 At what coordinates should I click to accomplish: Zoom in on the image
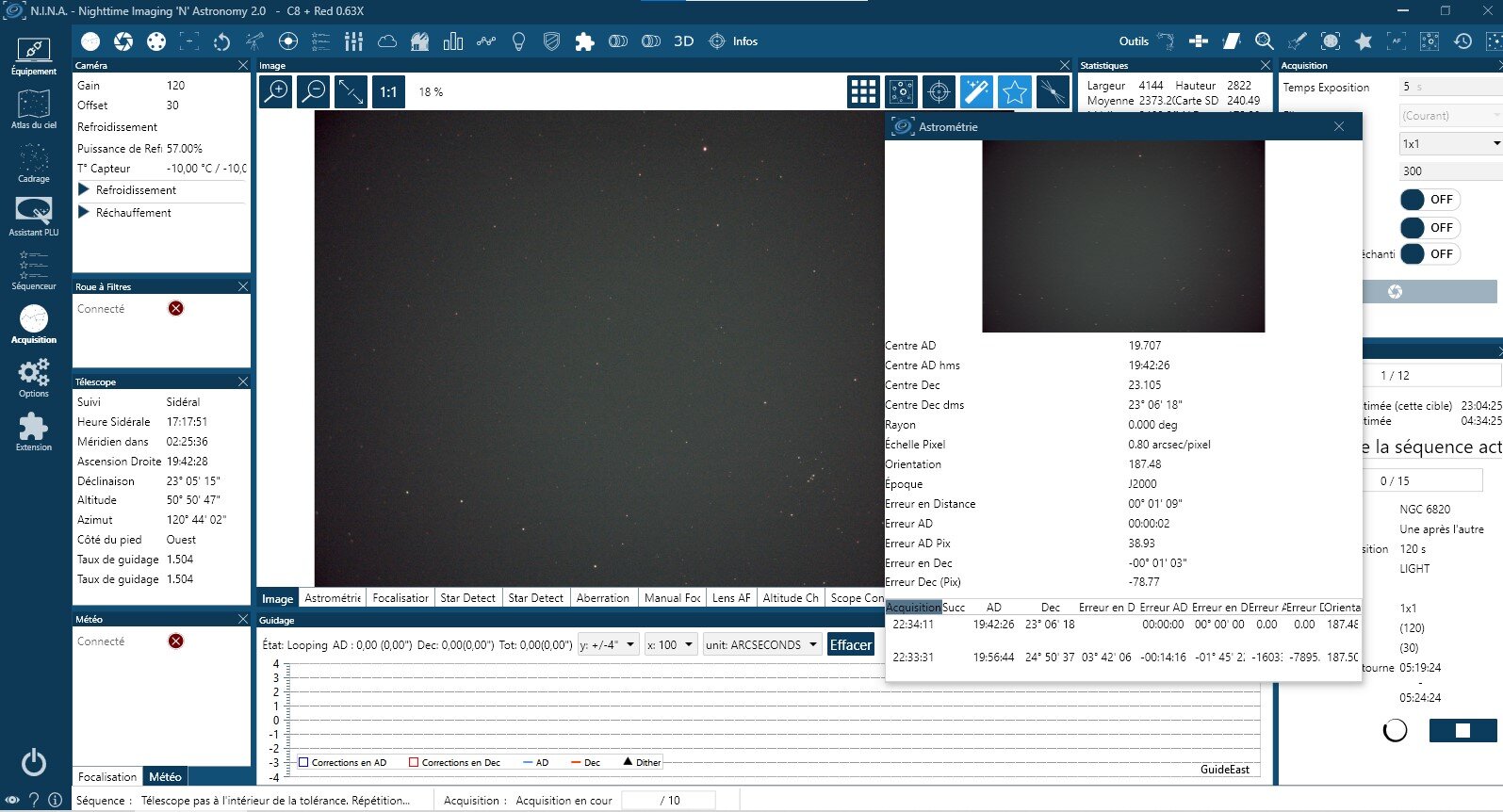pos(275,91)
